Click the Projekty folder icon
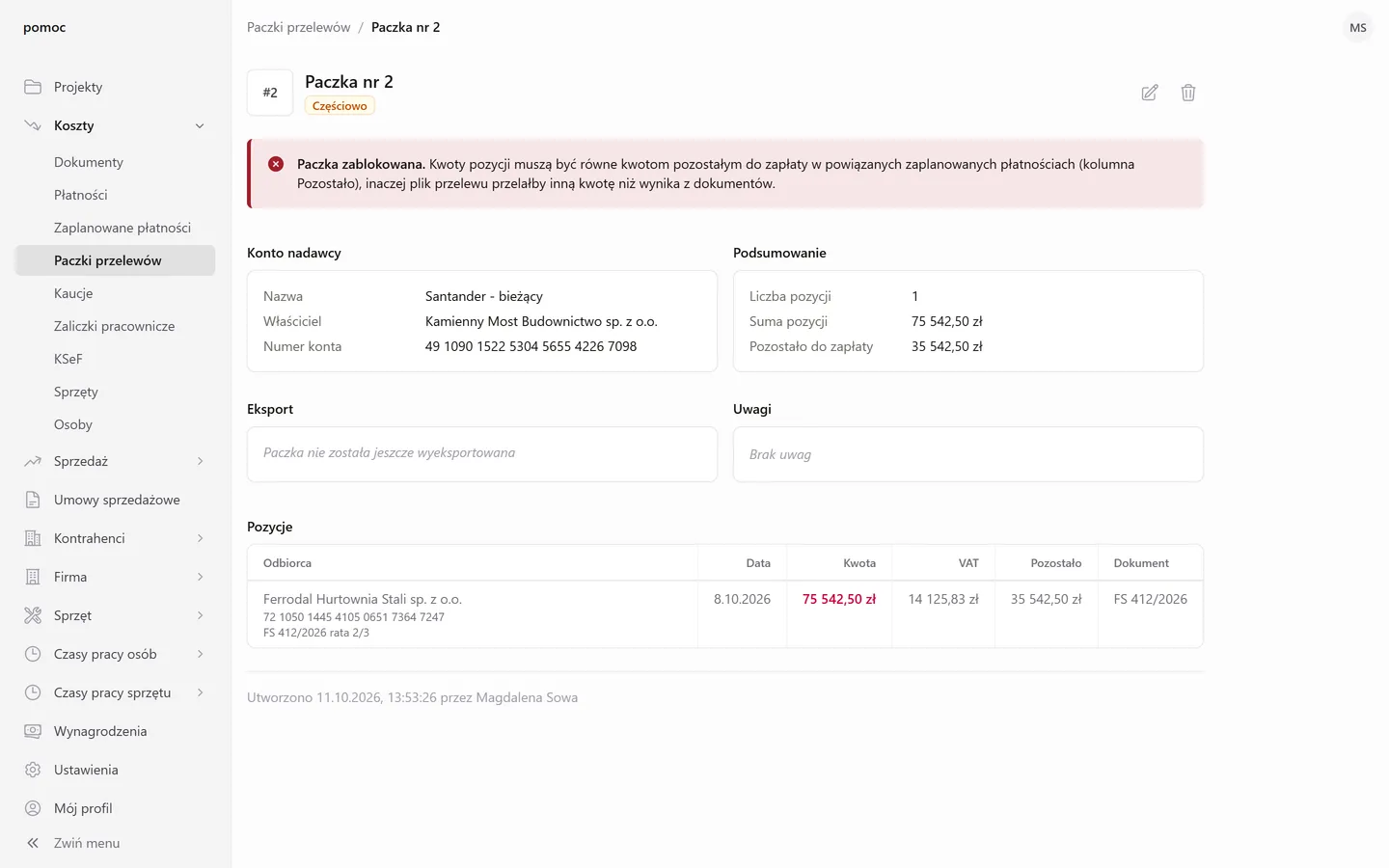The width and height of the screenshot is (1389, 868). (33, 87)
